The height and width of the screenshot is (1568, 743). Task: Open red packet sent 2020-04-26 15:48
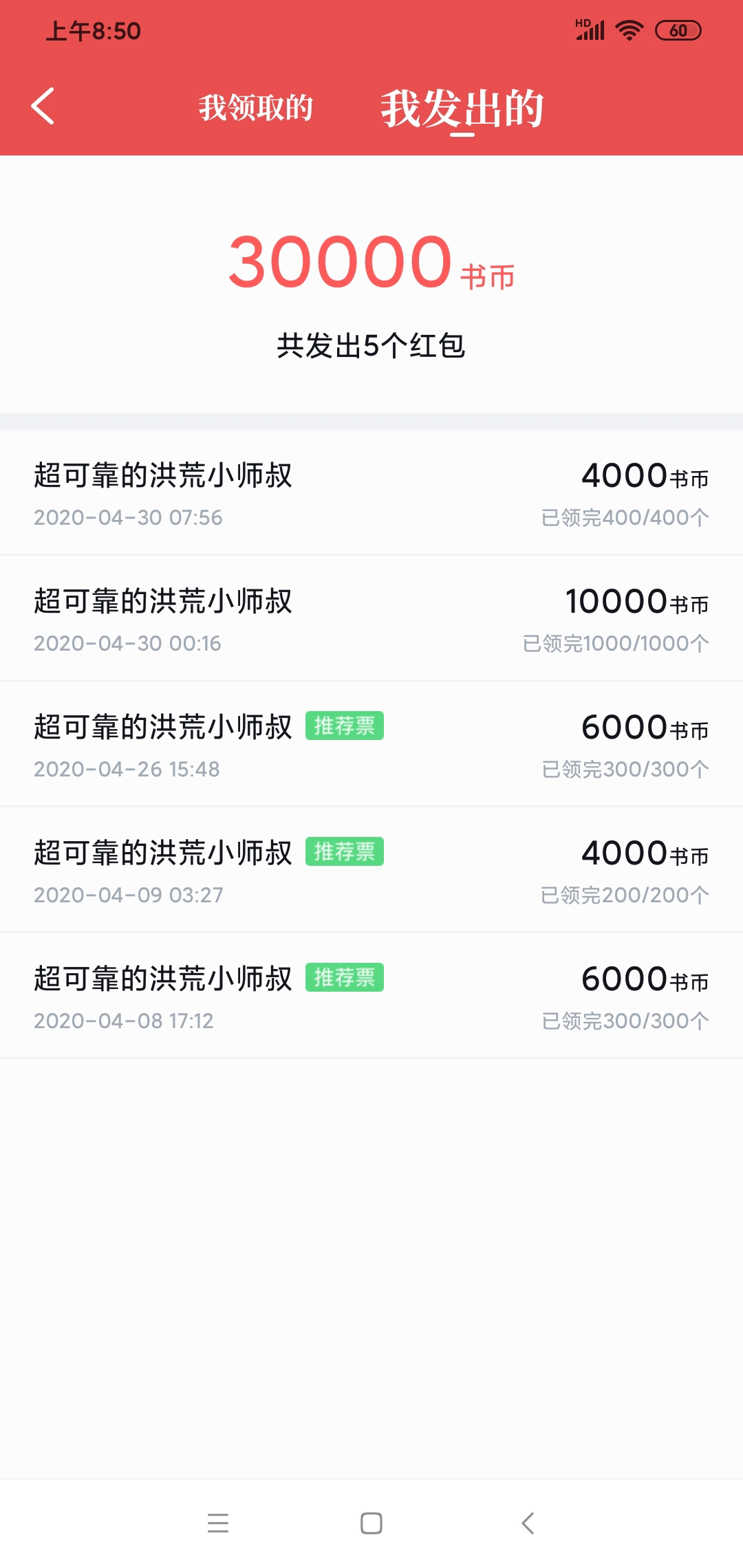(371, 745)
